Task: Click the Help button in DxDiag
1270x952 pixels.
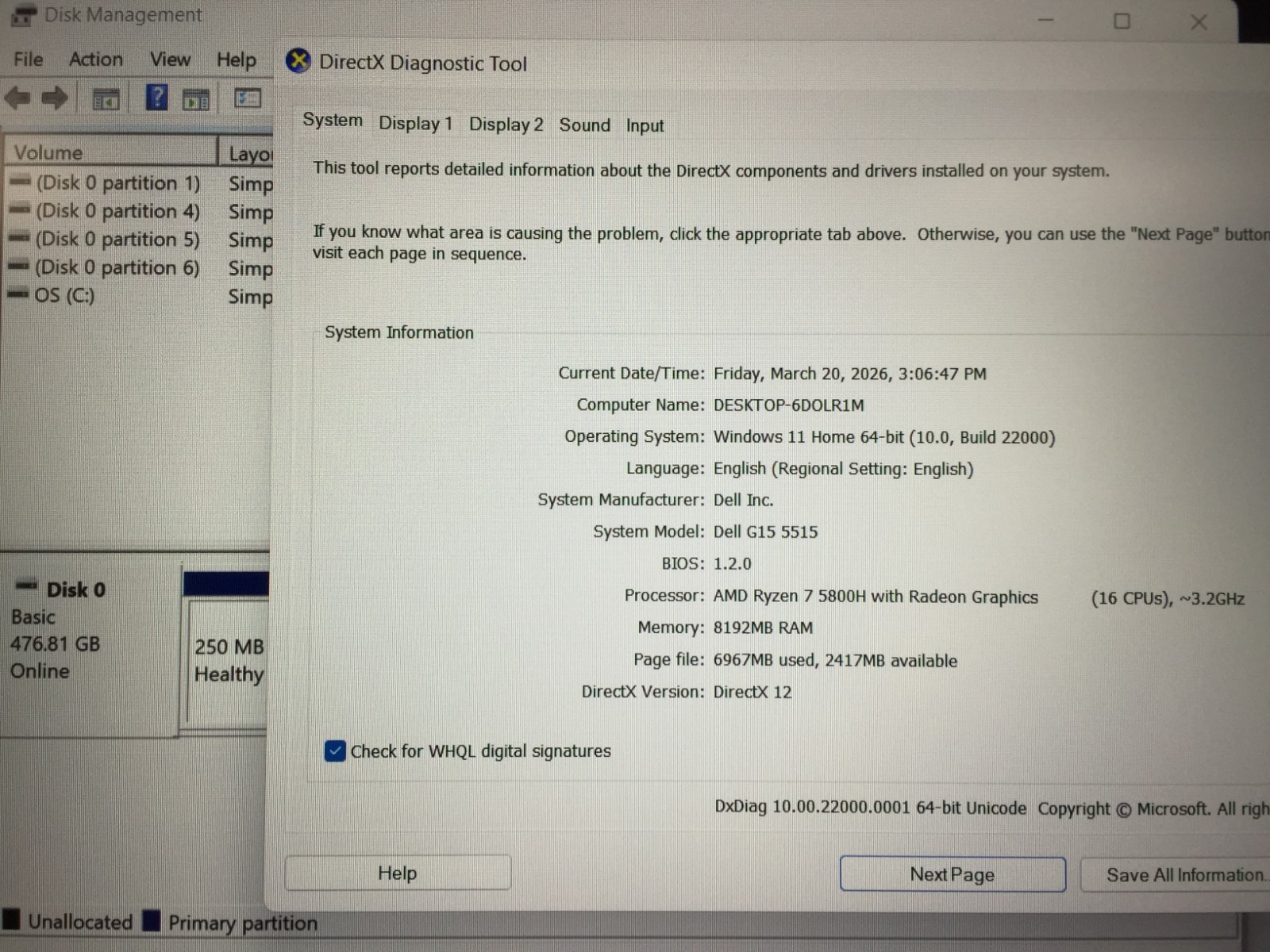Action: (398, 873)
